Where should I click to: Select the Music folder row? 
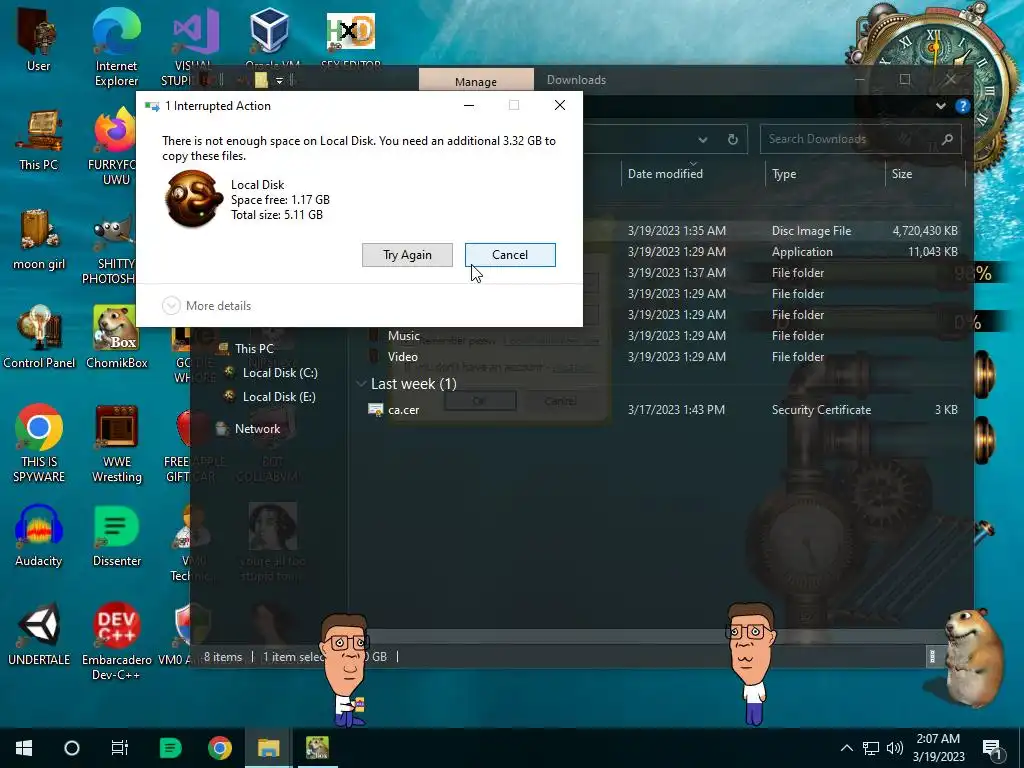tap(664, 336)
